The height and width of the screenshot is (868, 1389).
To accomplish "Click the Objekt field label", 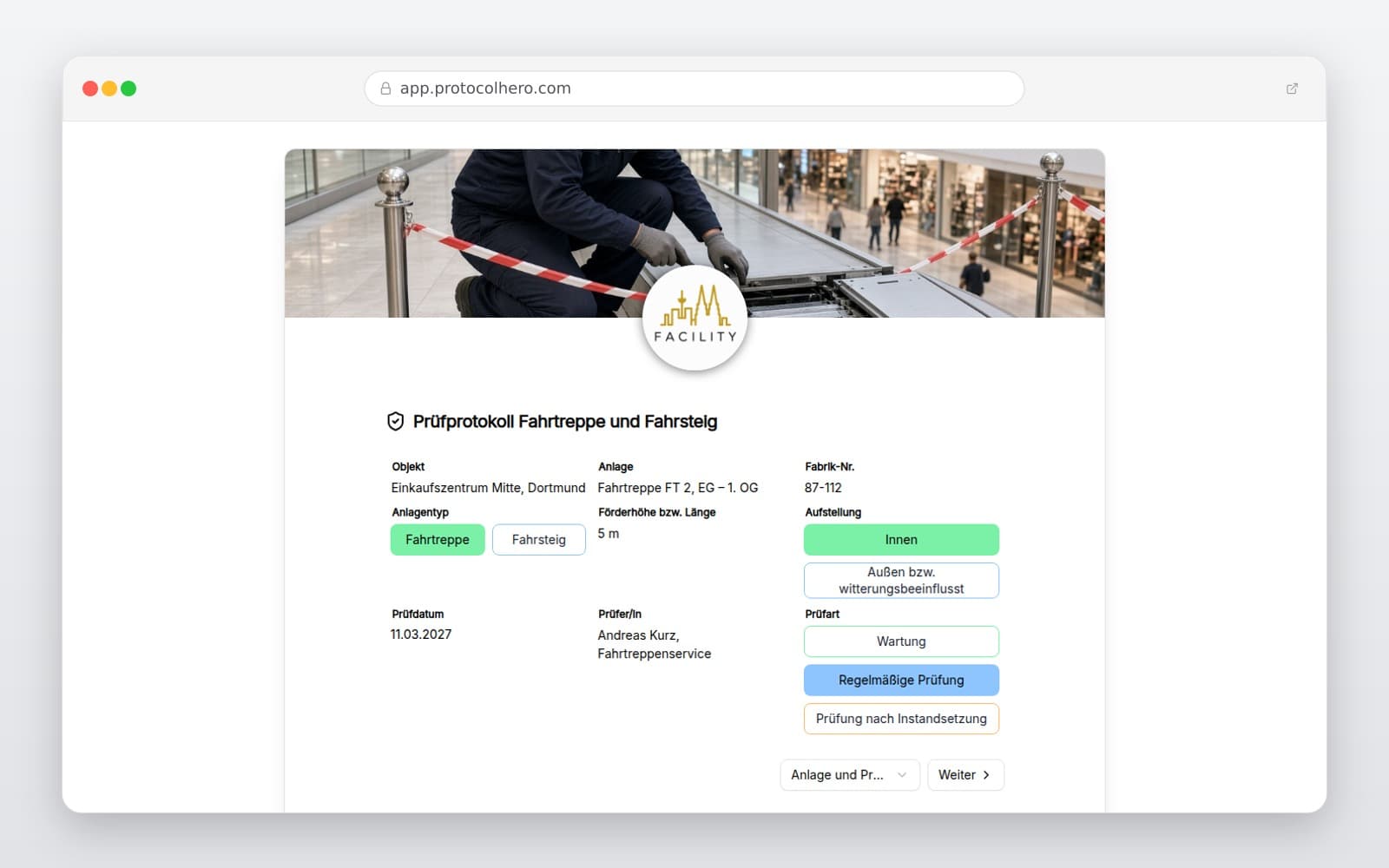I will coord(408,467).
